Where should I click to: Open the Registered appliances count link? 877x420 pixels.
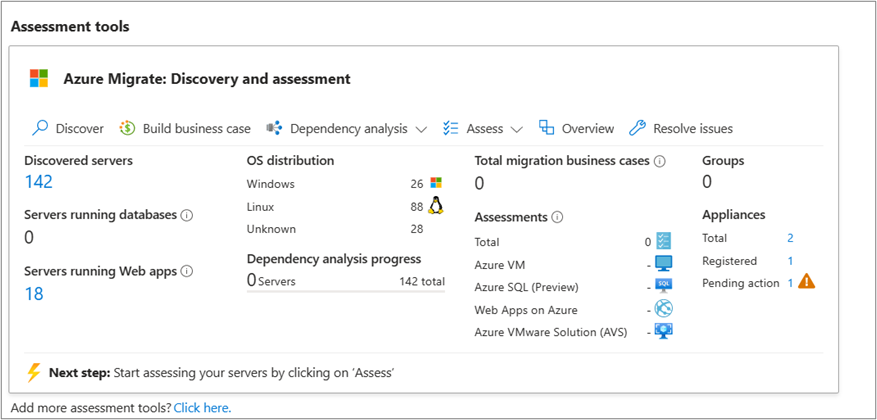(x=790, y=261)
